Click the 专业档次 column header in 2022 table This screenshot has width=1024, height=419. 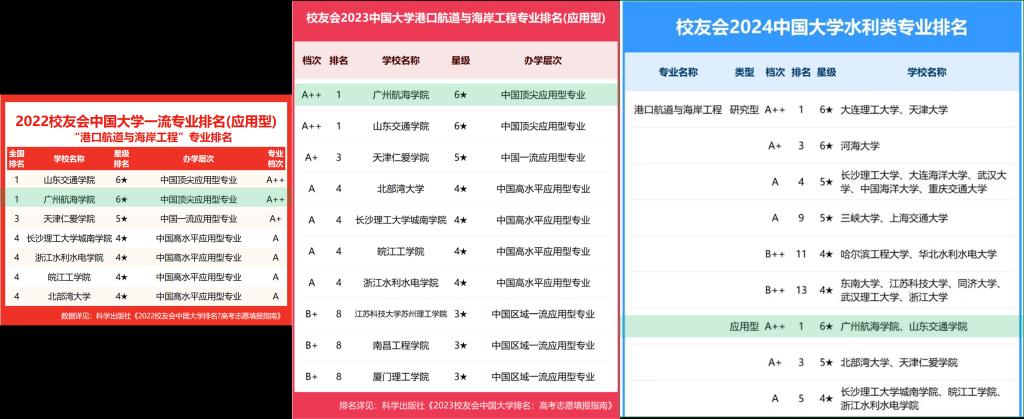tap(274, 158)
